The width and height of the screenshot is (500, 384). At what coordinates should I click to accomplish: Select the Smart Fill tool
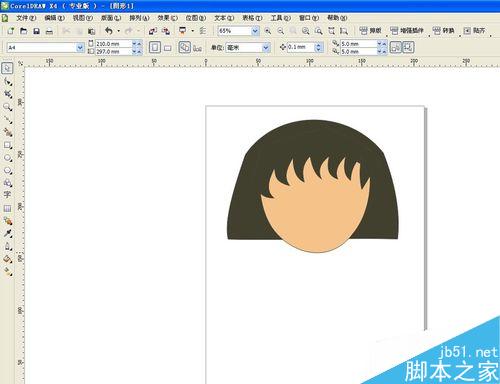[x=7, y=132]
